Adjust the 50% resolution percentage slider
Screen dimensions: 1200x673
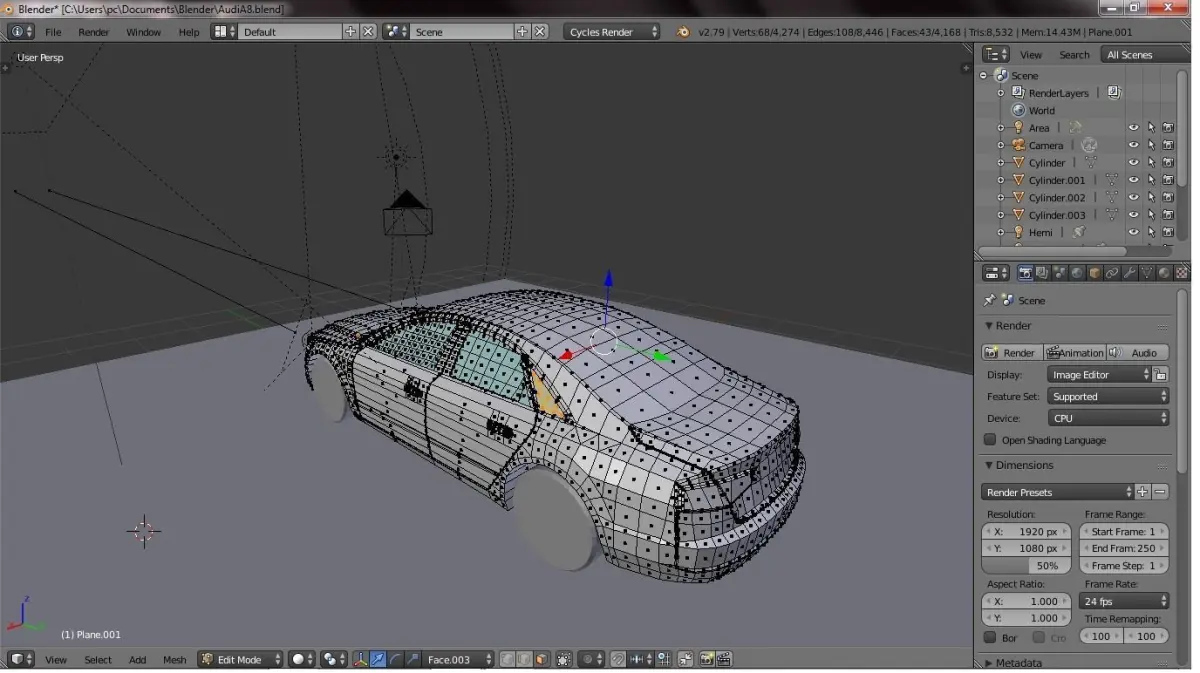1026,566
